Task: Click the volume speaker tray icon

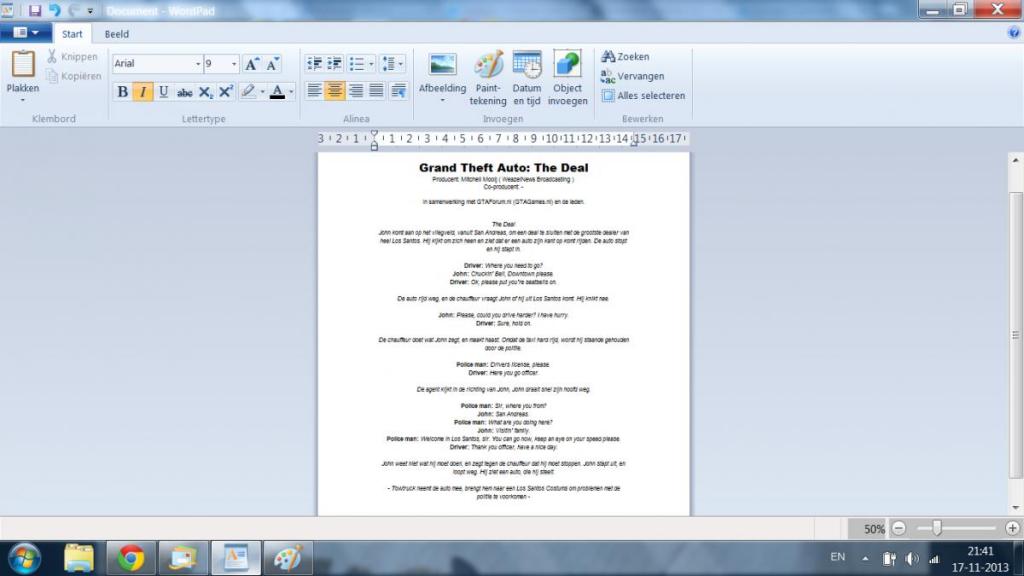Action: [912, 559]
